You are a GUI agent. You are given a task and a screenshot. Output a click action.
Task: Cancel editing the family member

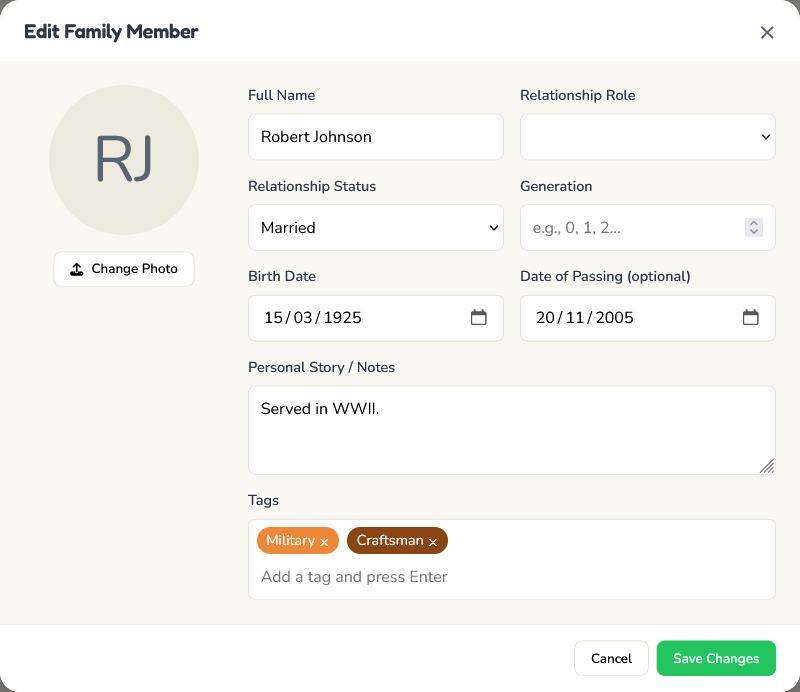(x=611, y=658)
